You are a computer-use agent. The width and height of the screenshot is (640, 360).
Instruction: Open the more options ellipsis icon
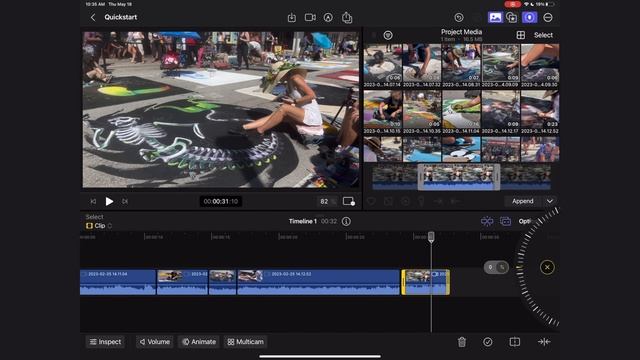pyautogui.click(x=548, y=18)
